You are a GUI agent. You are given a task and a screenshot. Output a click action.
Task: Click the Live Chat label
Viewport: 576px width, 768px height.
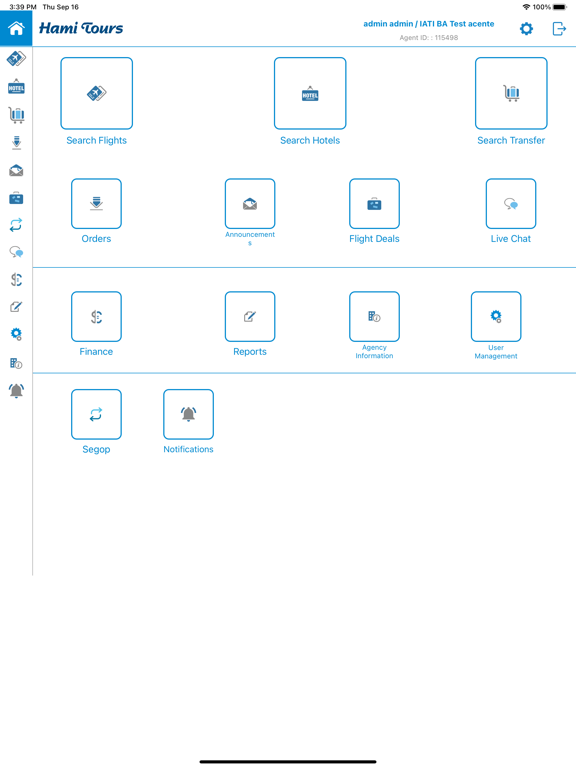point(511,239)
